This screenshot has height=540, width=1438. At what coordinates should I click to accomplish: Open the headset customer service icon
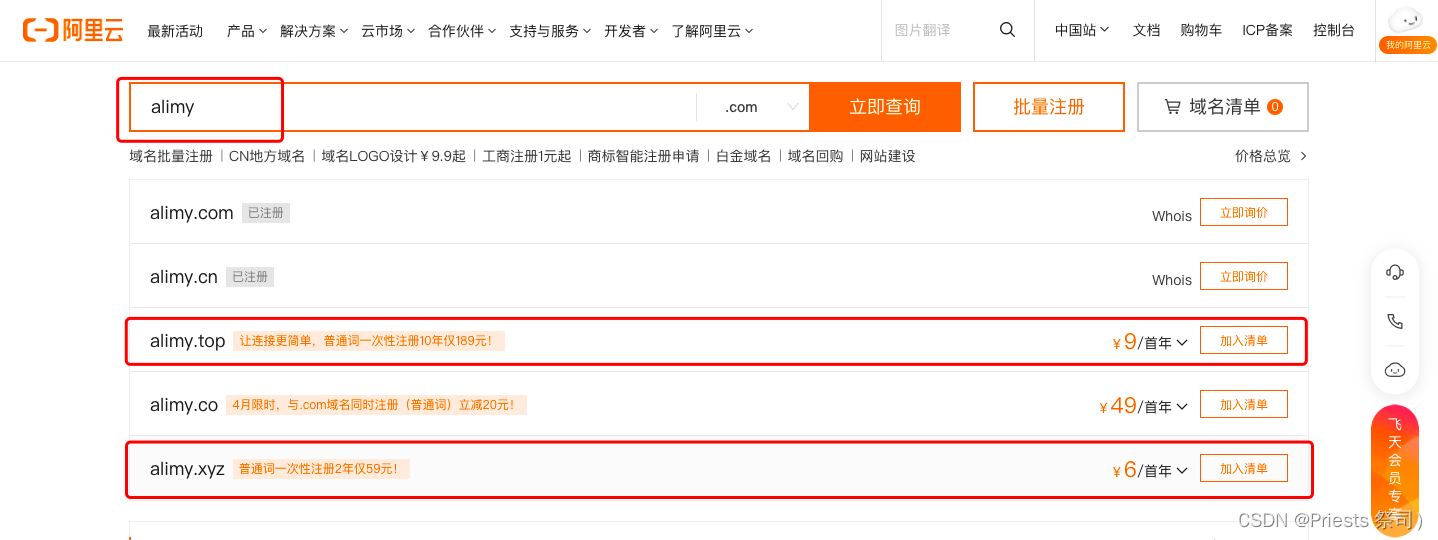1395,272
